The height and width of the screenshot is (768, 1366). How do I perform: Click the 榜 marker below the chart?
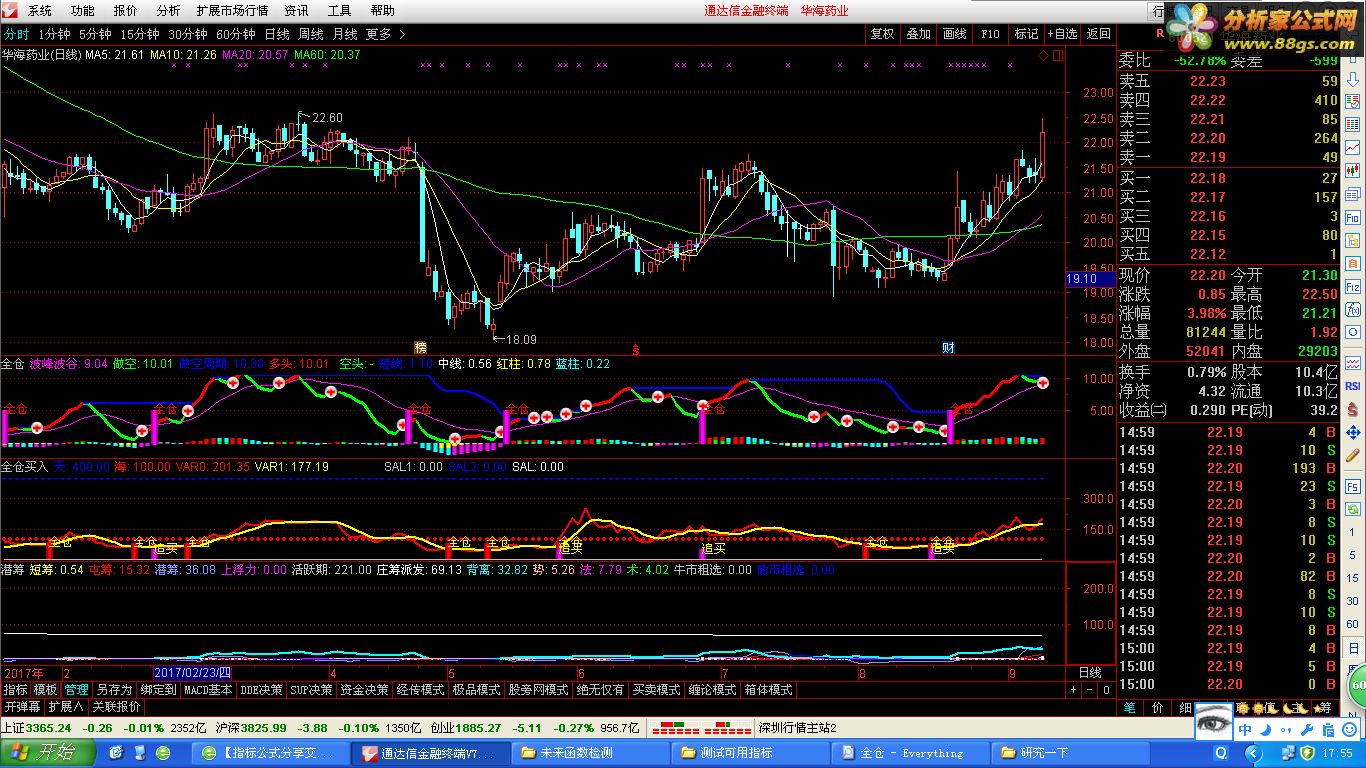(x=421, y=348)
